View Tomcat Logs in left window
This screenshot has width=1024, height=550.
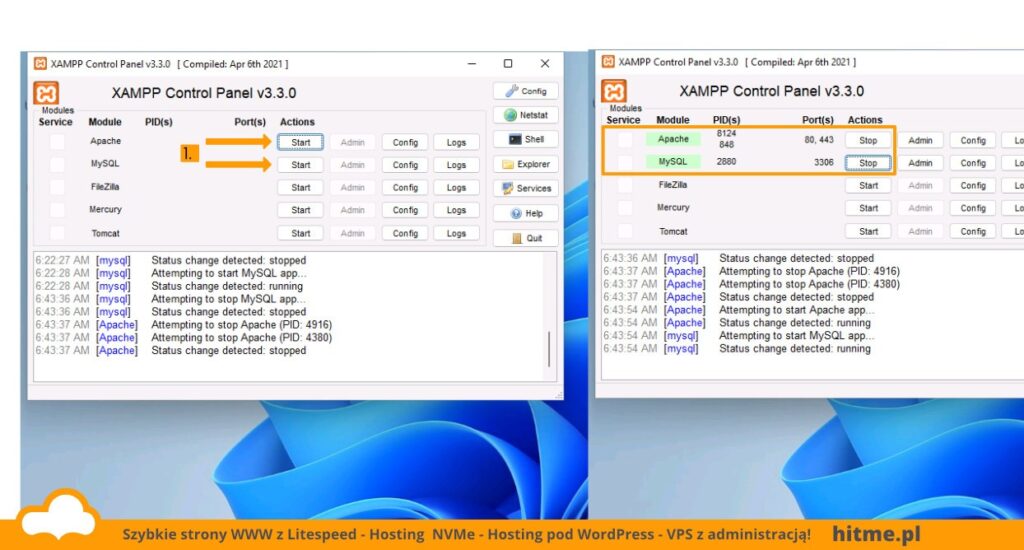456,233
